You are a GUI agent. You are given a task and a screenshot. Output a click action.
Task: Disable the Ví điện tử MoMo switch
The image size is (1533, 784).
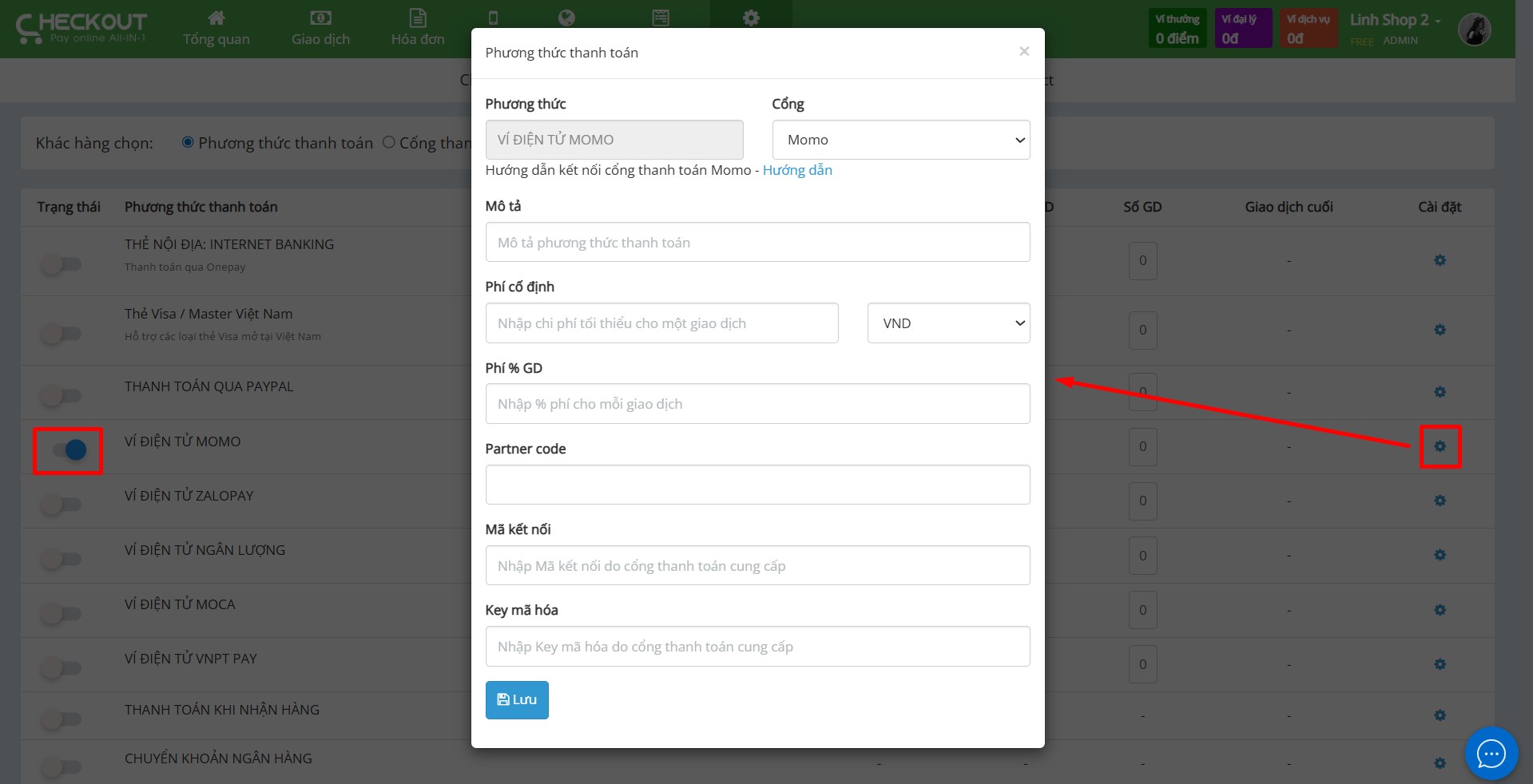pyautogui.click(x=69, y=450)
